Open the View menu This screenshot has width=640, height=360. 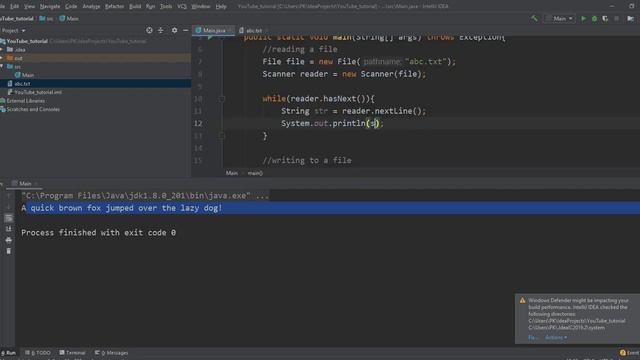pos(29,7)
